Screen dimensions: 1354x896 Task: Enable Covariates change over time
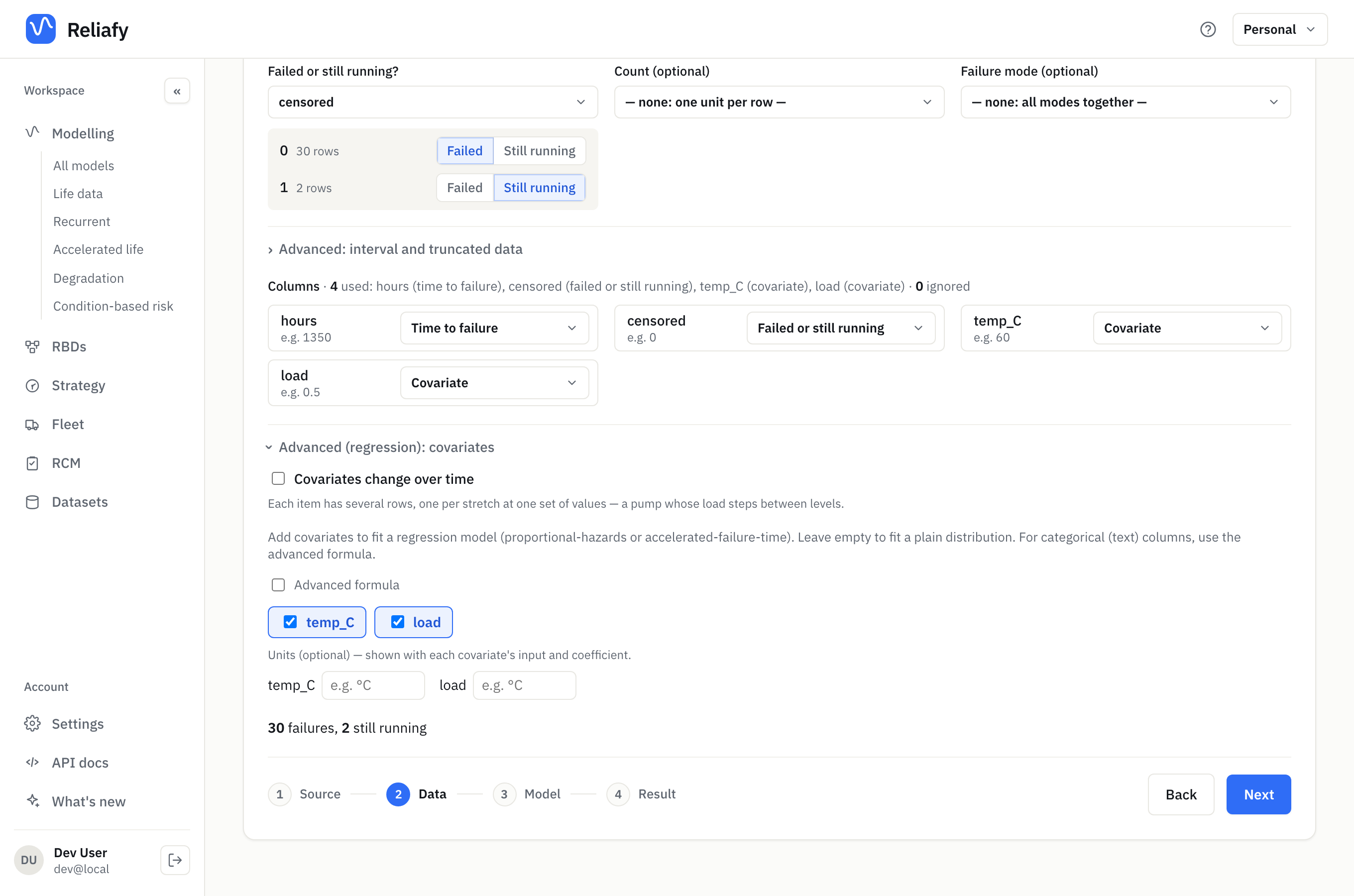[x=278, y=478]
